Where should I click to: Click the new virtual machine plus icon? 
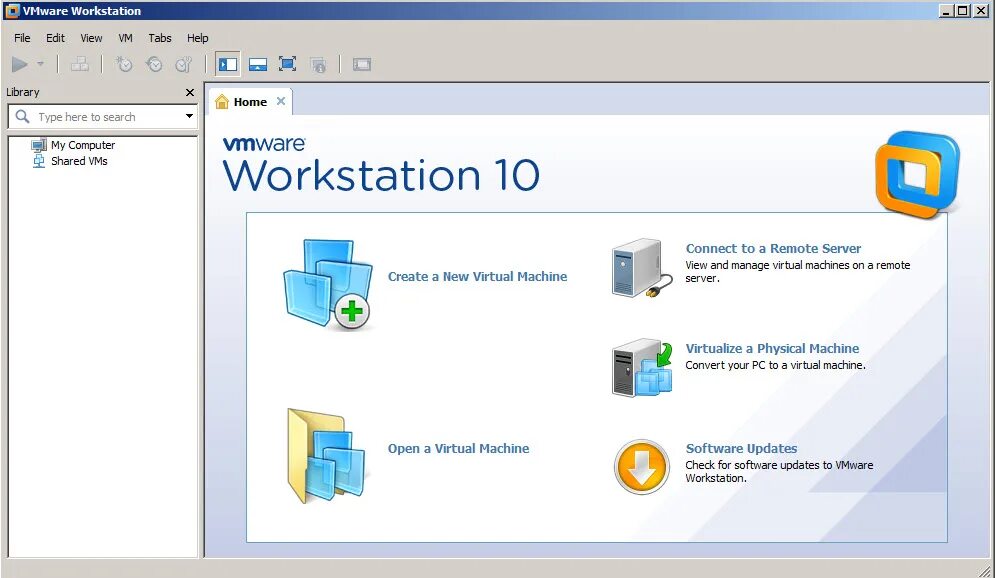pyautogui.click(x=328, y=284)
